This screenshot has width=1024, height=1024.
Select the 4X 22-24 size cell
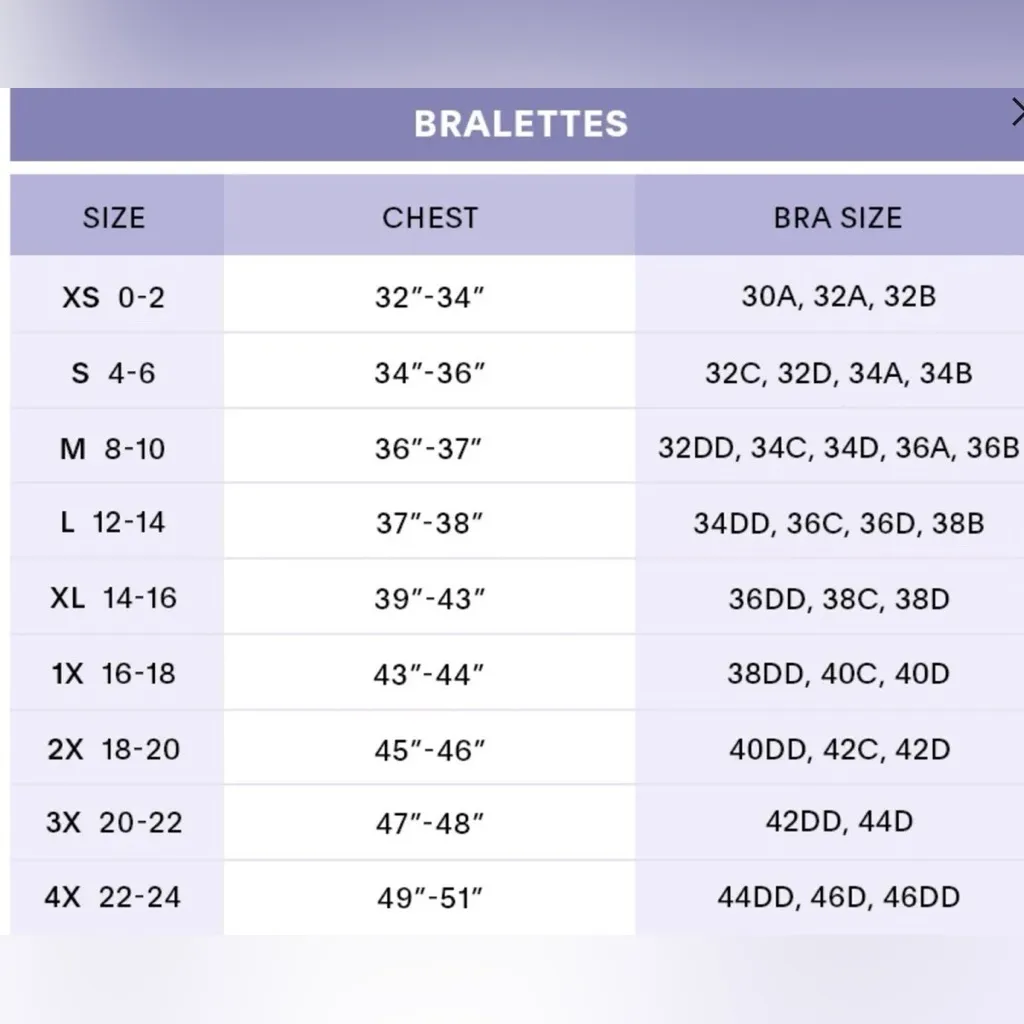[114, 897]
